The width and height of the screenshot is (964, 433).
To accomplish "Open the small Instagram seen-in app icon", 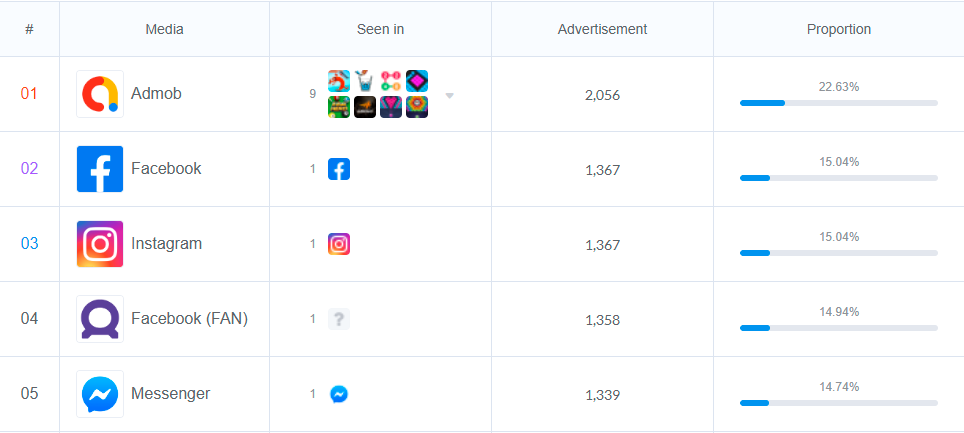I will 339,244.
